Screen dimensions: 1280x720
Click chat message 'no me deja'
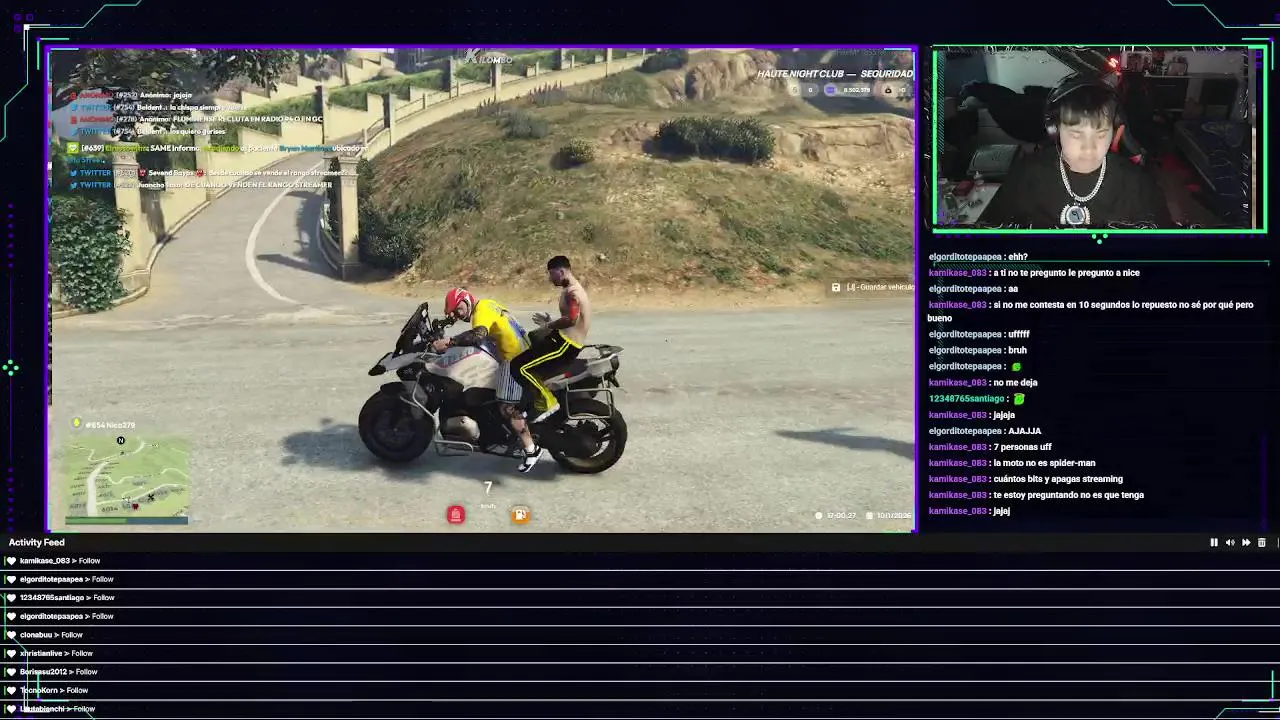tap(1015, 383)
